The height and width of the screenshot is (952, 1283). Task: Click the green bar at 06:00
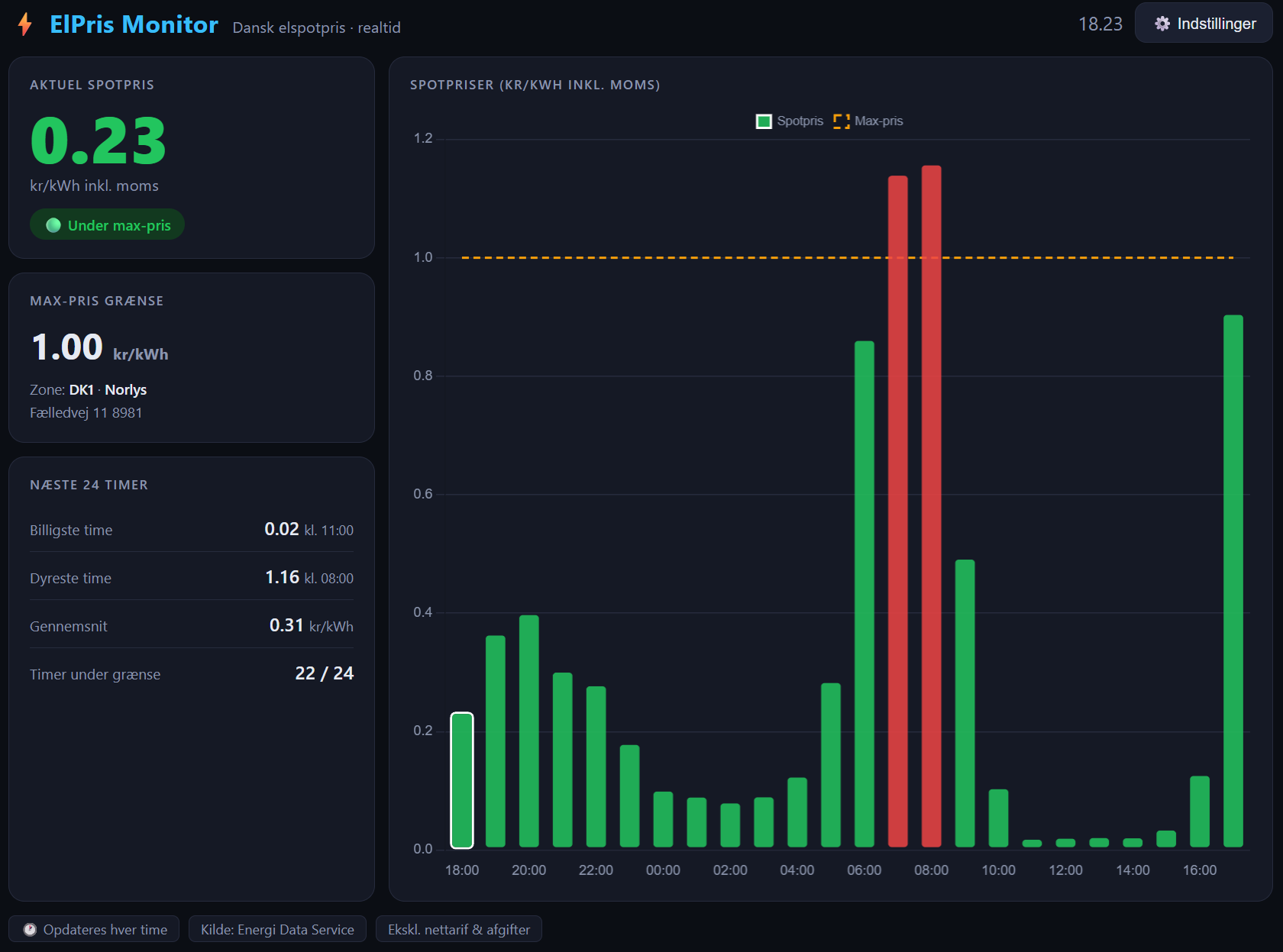tap(864, 594)
